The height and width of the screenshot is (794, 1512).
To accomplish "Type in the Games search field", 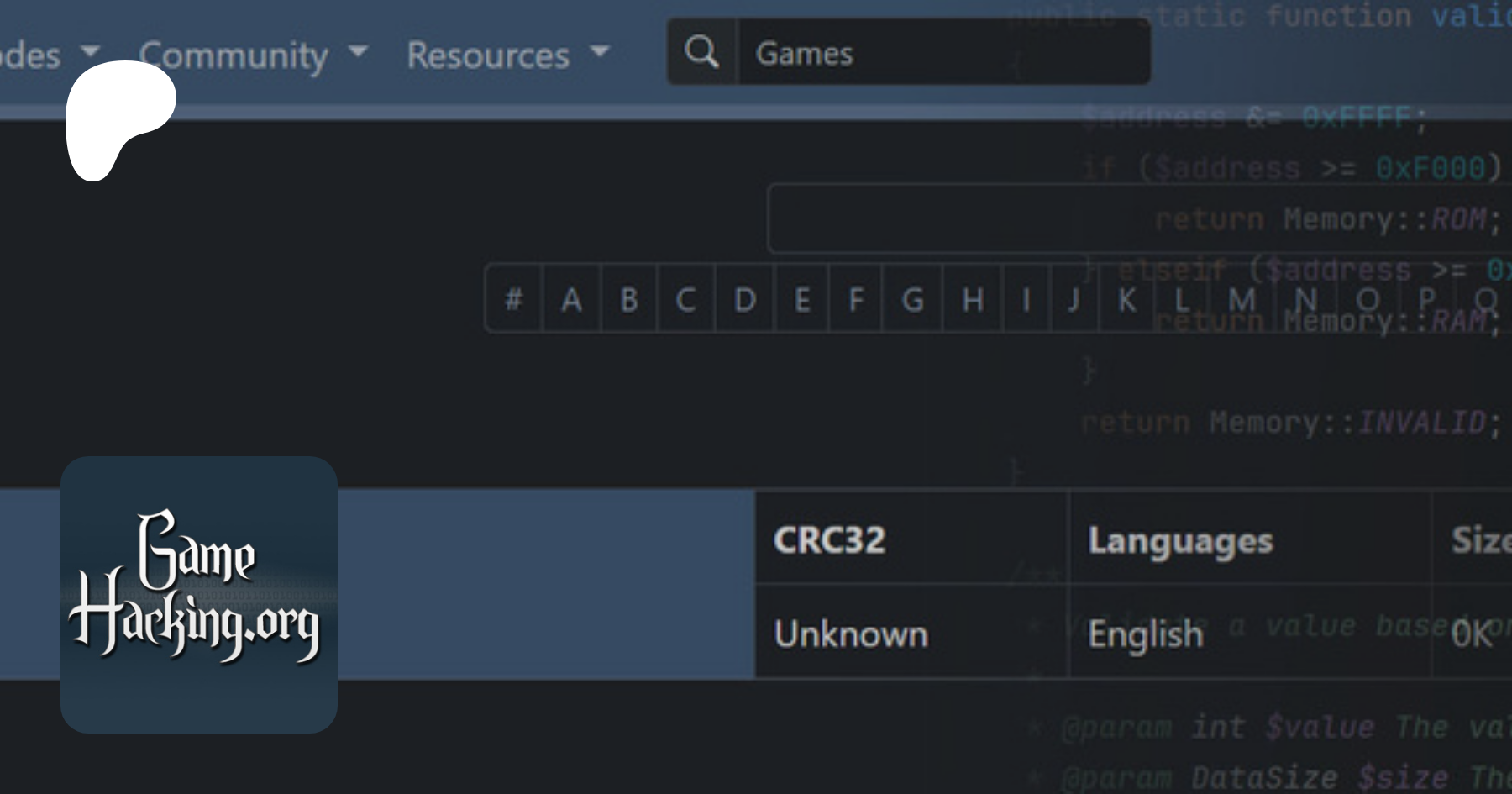I will 941,54.
